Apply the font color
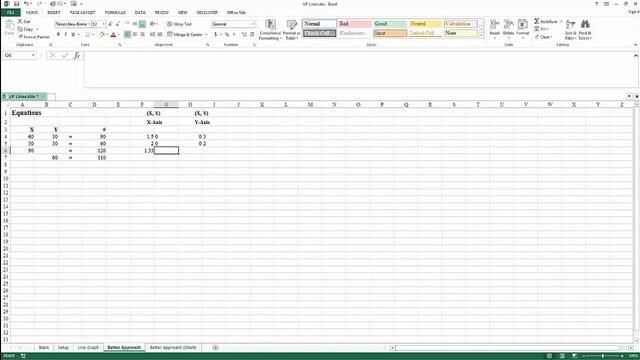This screenshot has height=360, width=640. point(113,35)
